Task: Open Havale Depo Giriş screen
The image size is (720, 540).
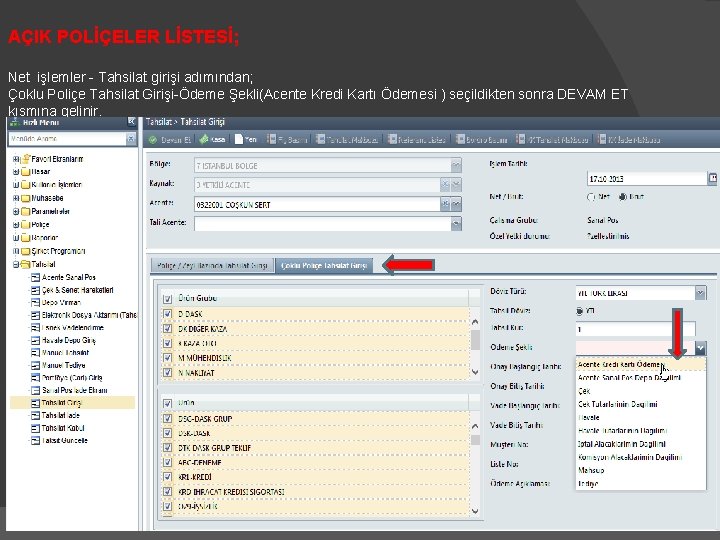Action: coord(63,340)
